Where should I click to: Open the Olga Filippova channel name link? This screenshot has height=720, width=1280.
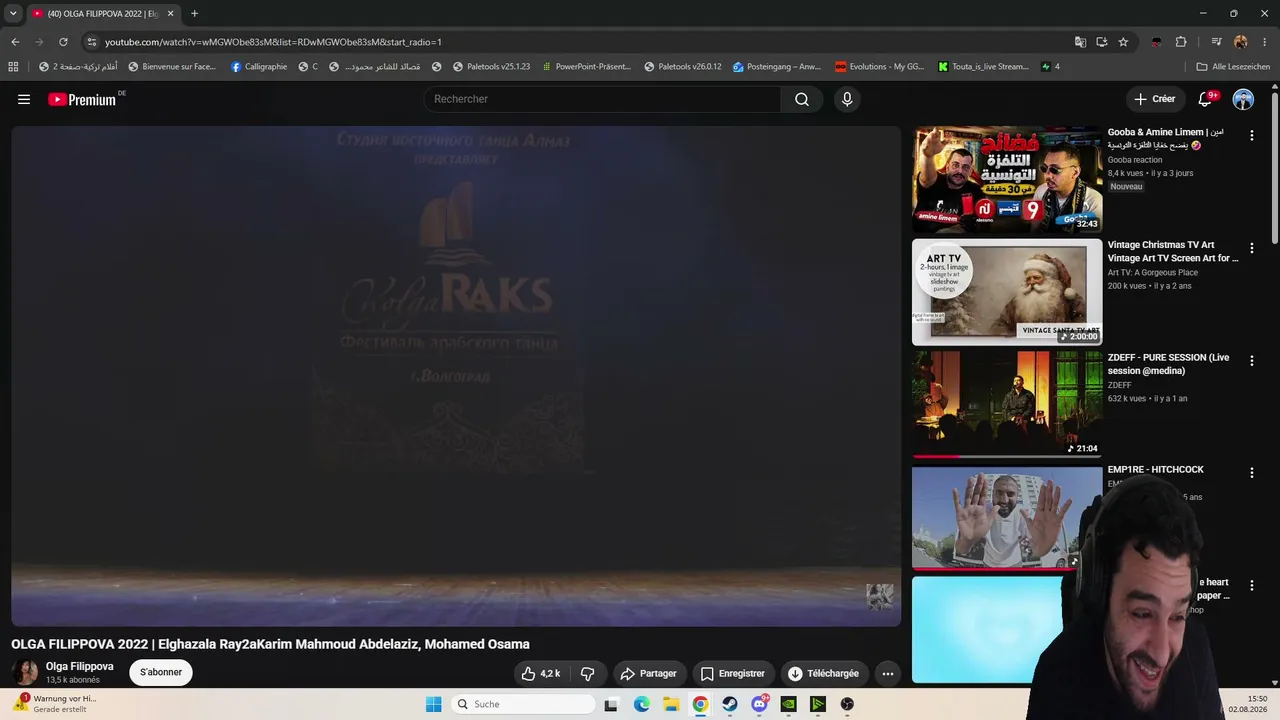point(80,666)
